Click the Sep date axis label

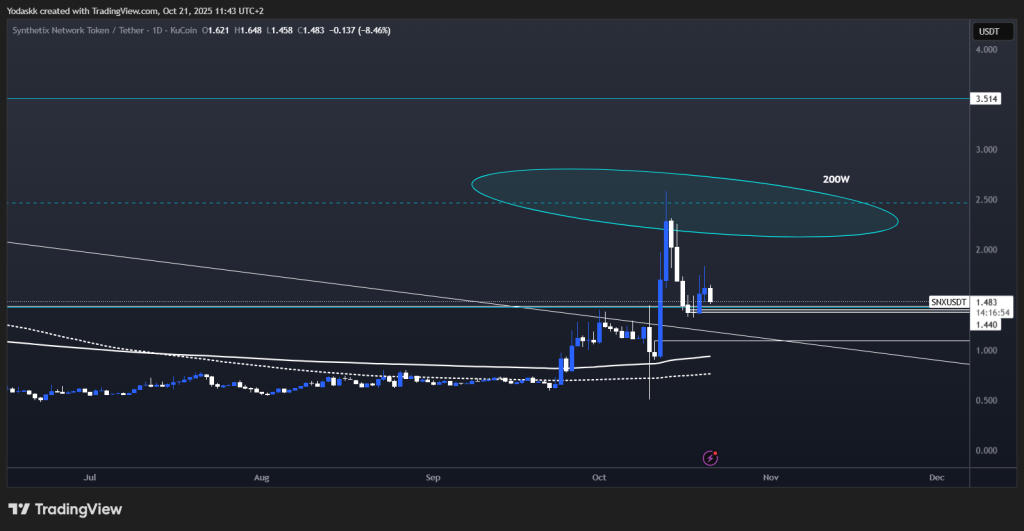[433, 477]
